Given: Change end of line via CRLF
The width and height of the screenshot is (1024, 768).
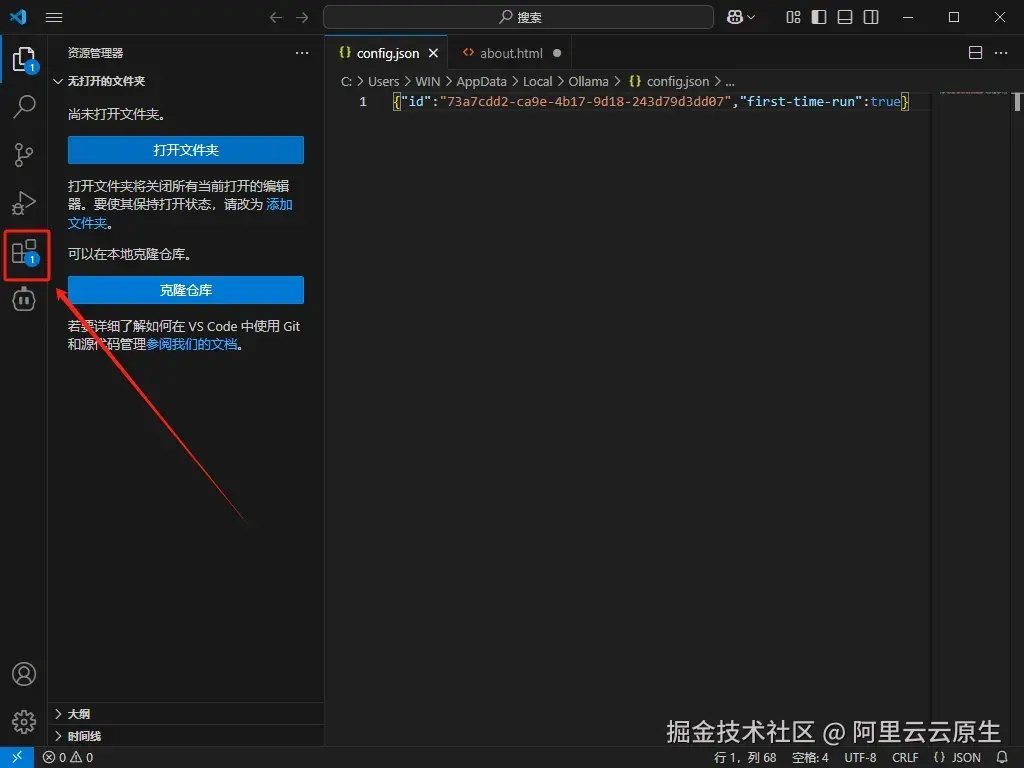Looking at the screenshot, I should (x=905, y=758).
